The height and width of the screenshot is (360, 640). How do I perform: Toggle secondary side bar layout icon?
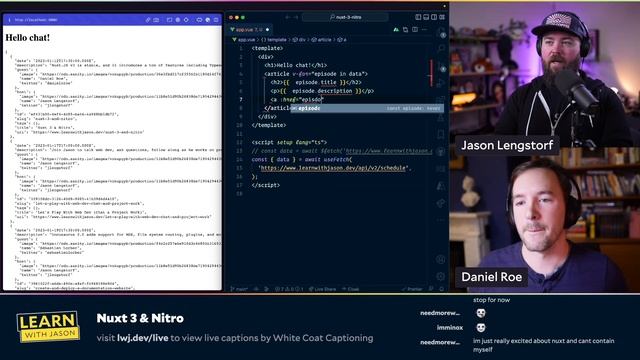click(434, 17)
